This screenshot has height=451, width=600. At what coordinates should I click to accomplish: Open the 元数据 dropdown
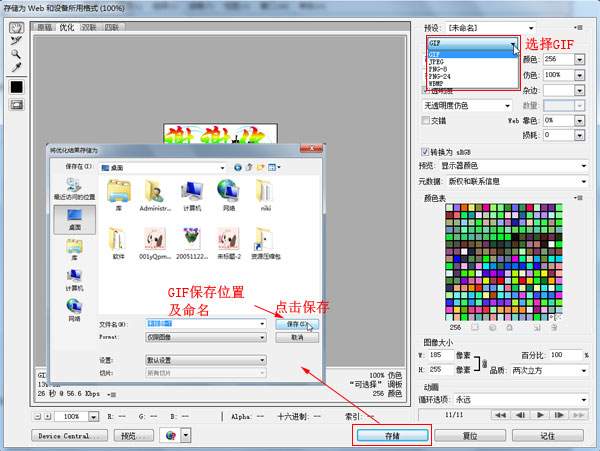coord(517,181)
